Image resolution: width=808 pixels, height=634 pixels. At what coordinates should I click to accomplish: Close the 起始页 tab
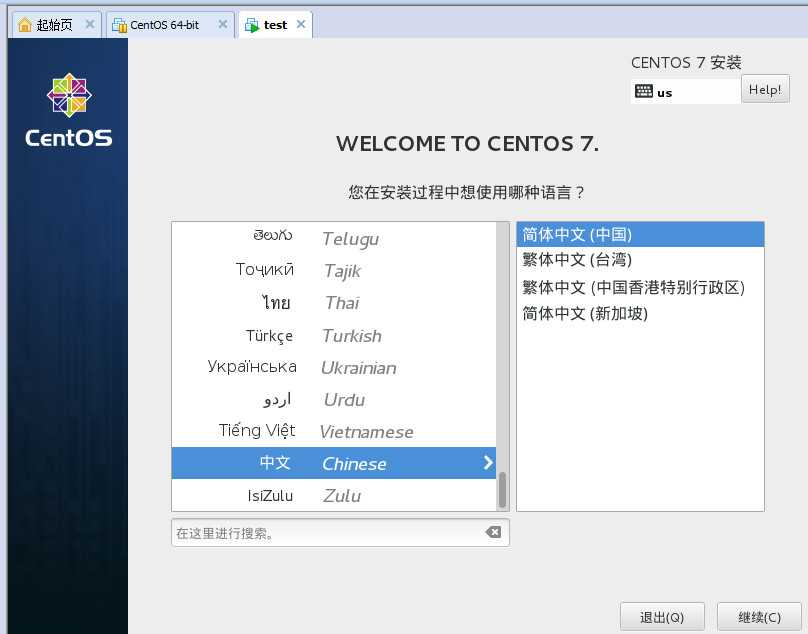90,24
